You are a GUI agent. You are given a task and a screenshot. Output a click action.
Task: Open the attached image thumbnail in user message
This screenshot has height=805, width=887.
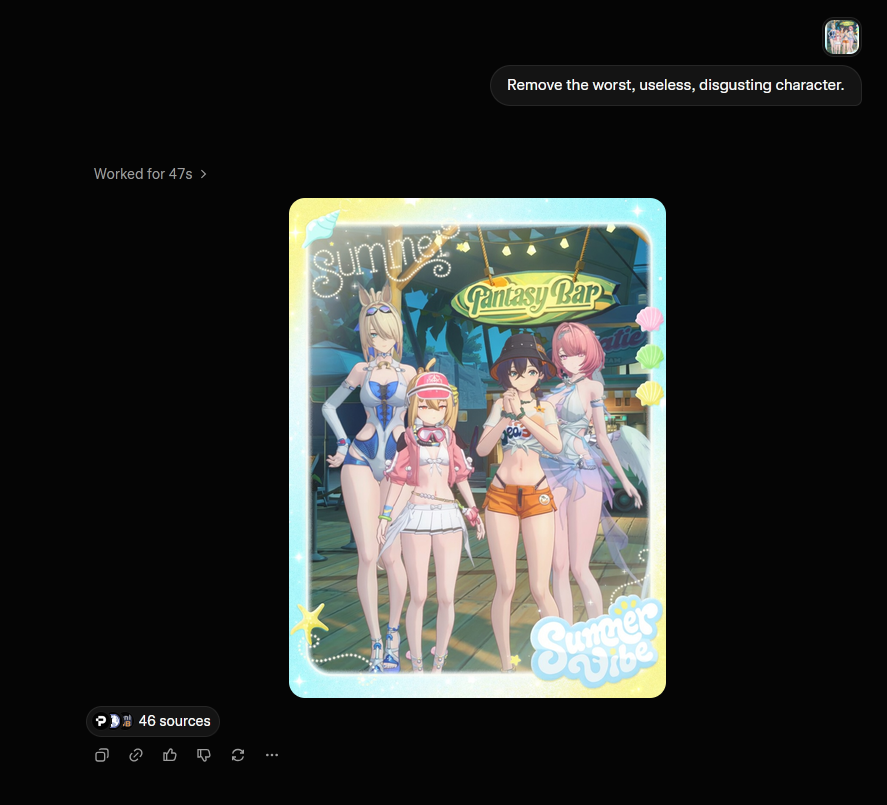point(842,37)
